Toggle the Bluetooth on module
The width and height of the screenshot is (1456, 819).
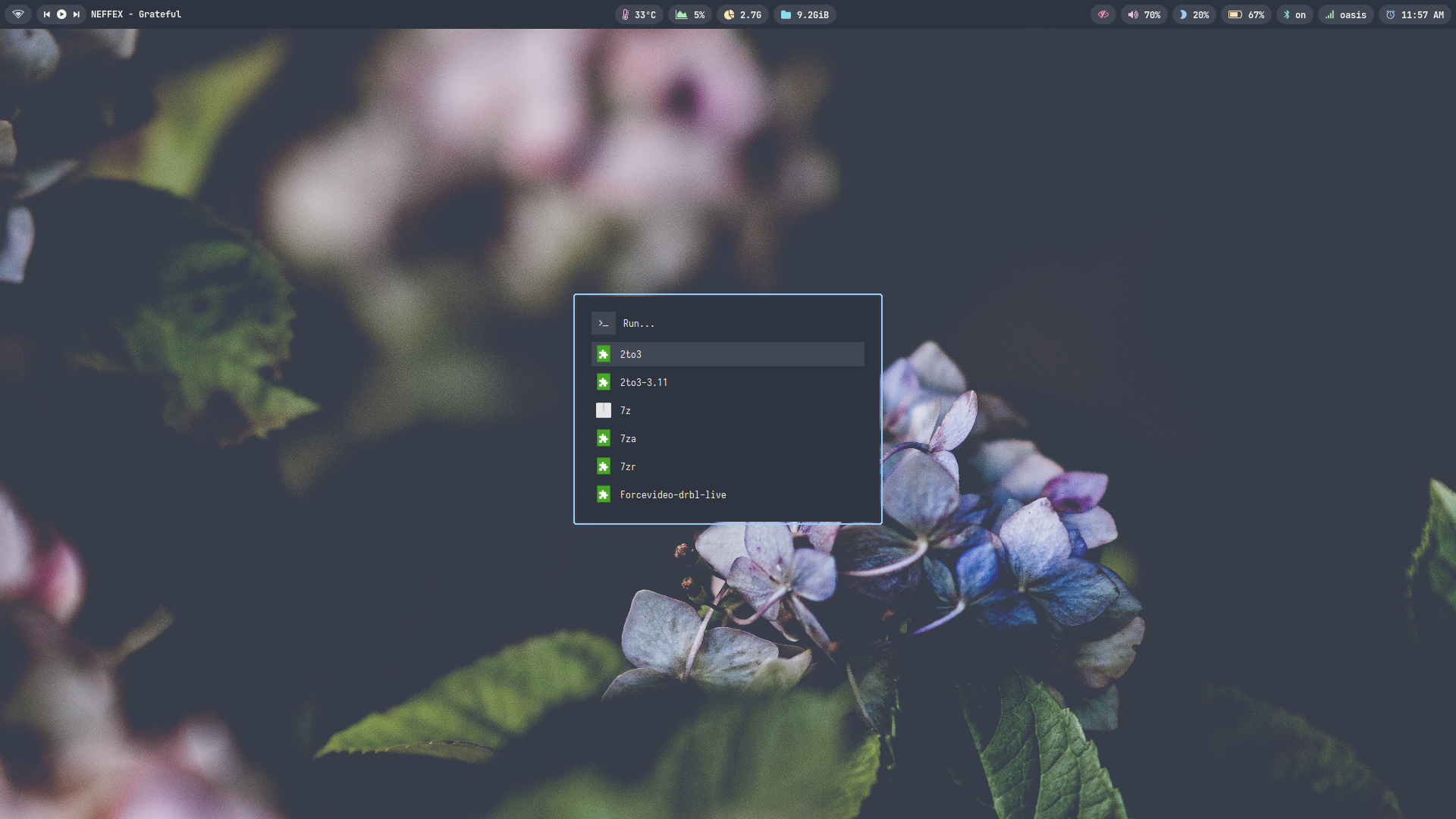tap(1294, 14)
